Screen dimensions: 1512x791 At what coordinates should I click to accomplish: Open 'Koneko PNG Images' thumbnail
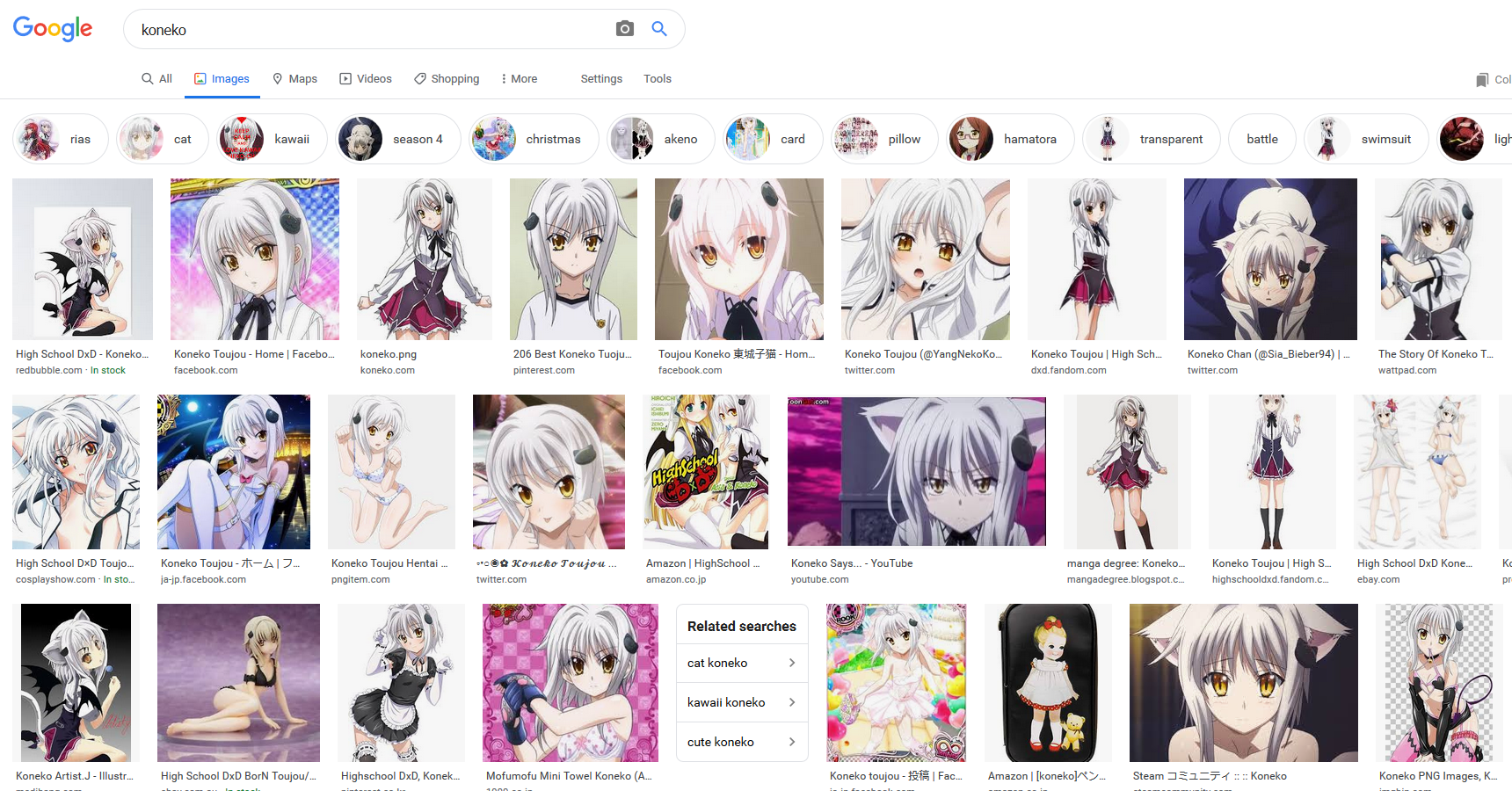click(x=1439, y=683)
